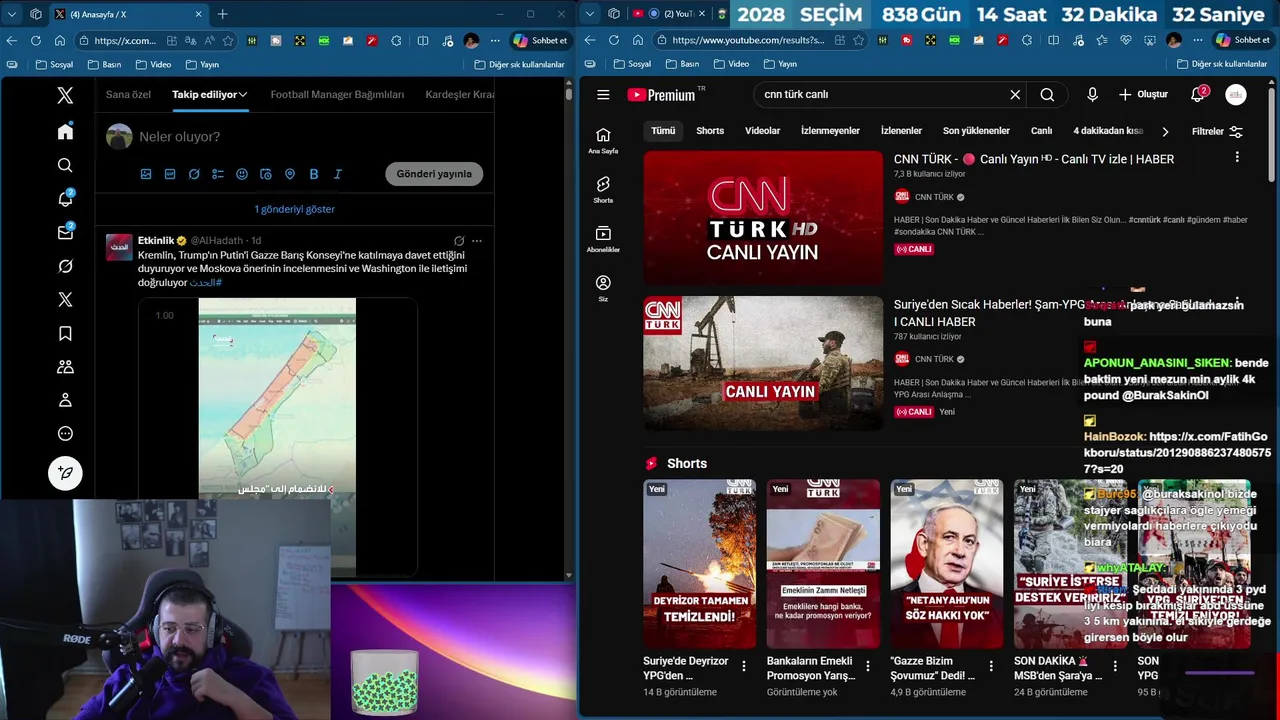Image resolution: width=1280 pixels, height=720 pixels.
Task: Open options for Gazze Bizim Şovumuz short
Action: pos(991,666)
